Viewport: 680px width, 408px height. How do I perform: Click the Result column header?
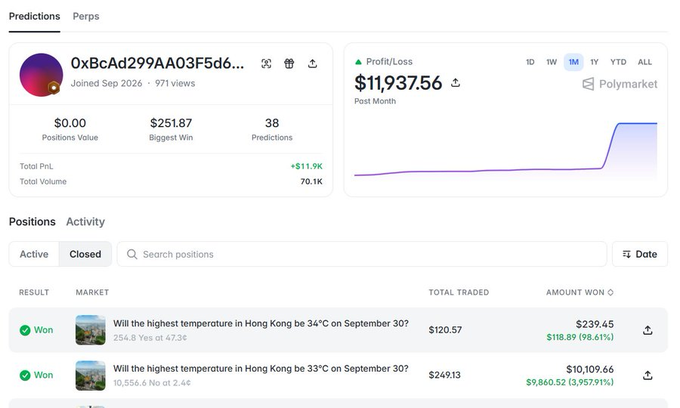pos(34,292)
